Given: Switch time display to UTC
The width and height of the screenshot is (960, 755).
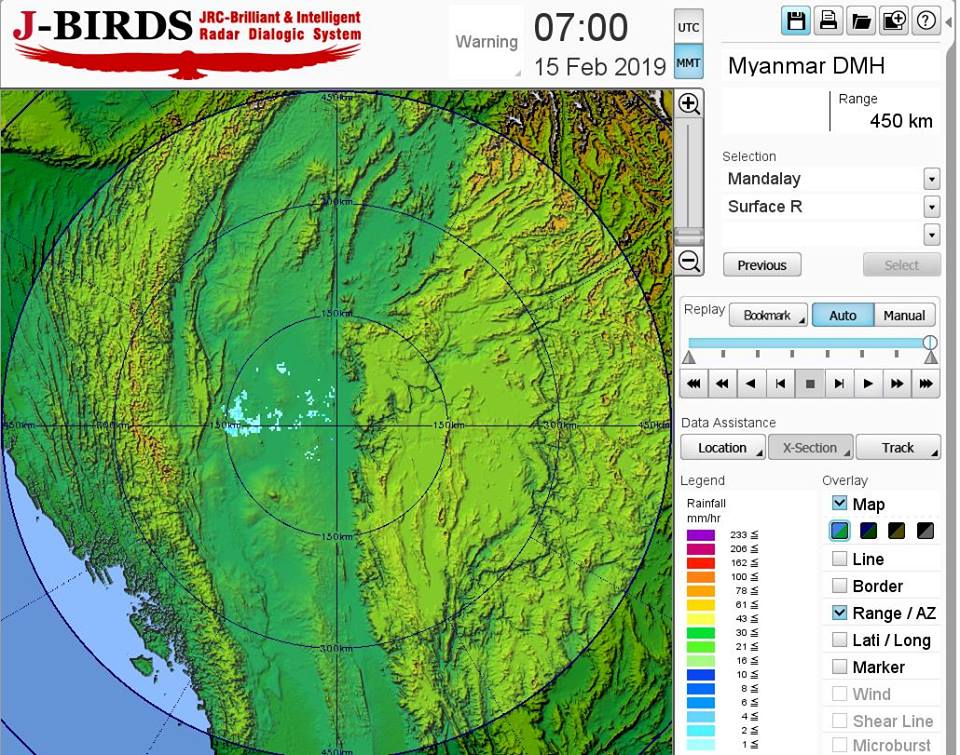Looking at the screenshot, I should point(689,27).
